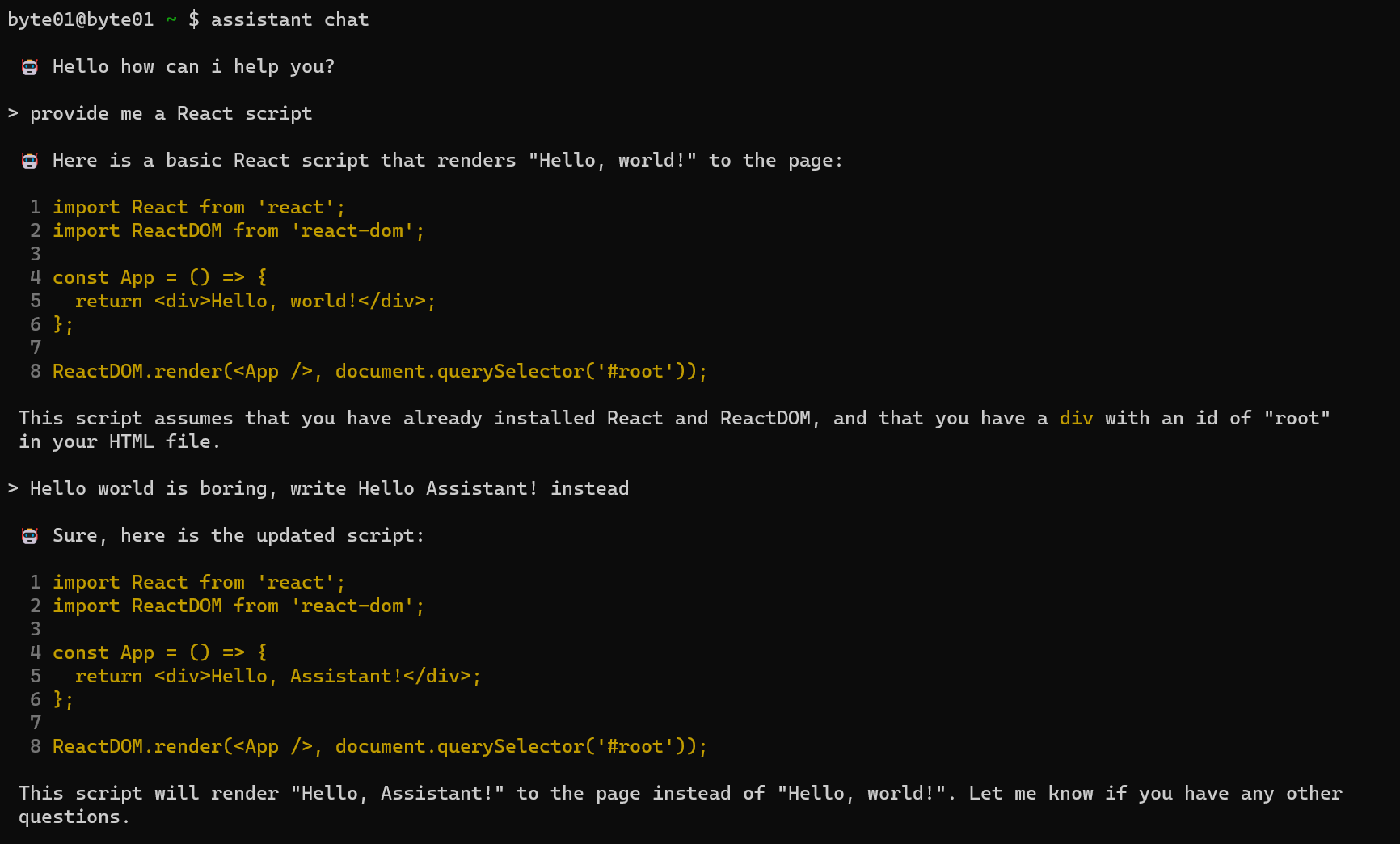Click the "byte01@byte01" shell prompt username
This screenshot has width=1400, height=844.
(x=80, y=20)
